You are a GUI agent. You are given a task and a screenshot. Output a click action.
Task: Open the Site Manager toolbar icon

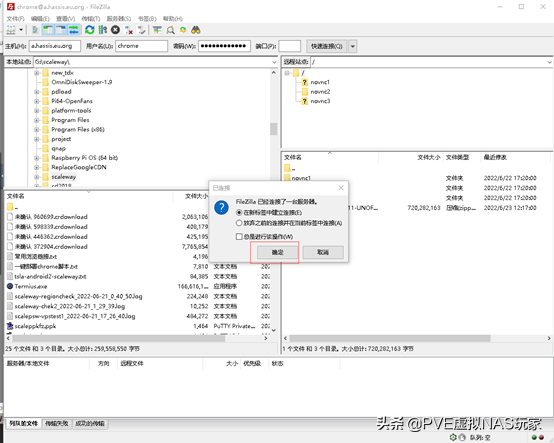(11, 30)
